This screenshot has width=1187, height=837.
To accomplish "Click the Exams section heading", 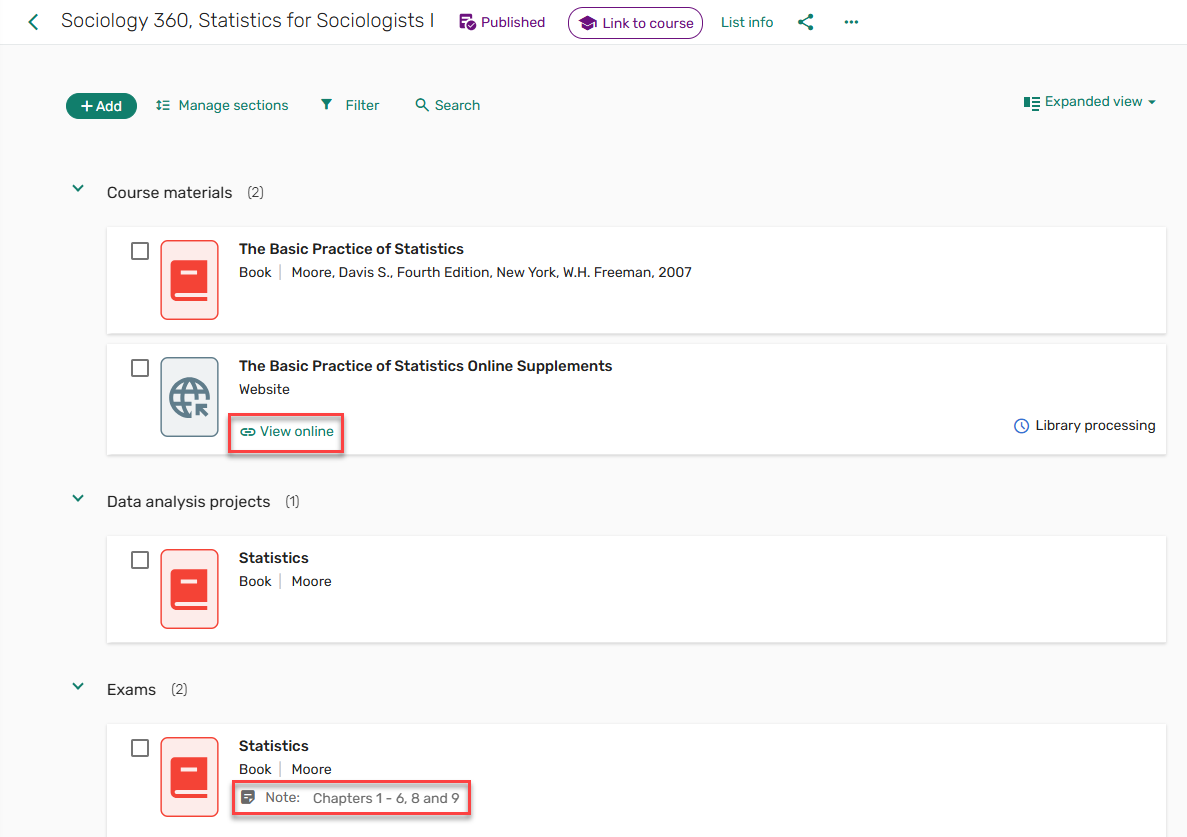I will [x=131, y=689].
